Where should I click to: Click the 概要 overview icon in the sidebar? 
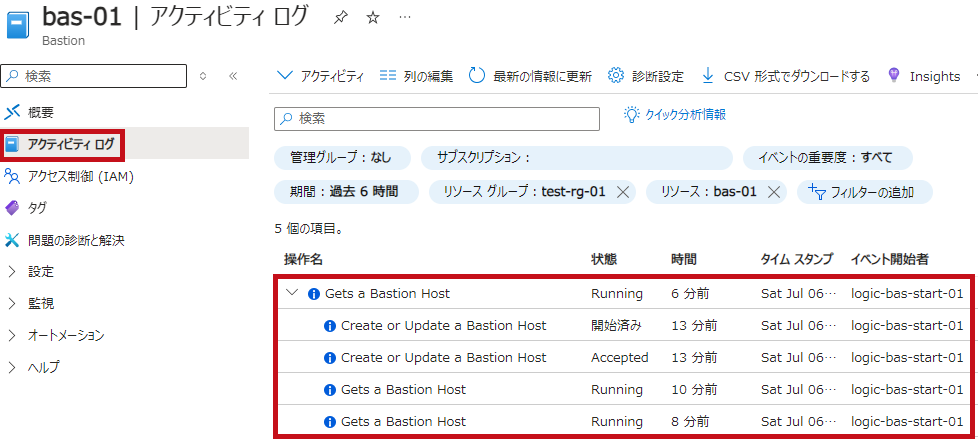point(12,112)
